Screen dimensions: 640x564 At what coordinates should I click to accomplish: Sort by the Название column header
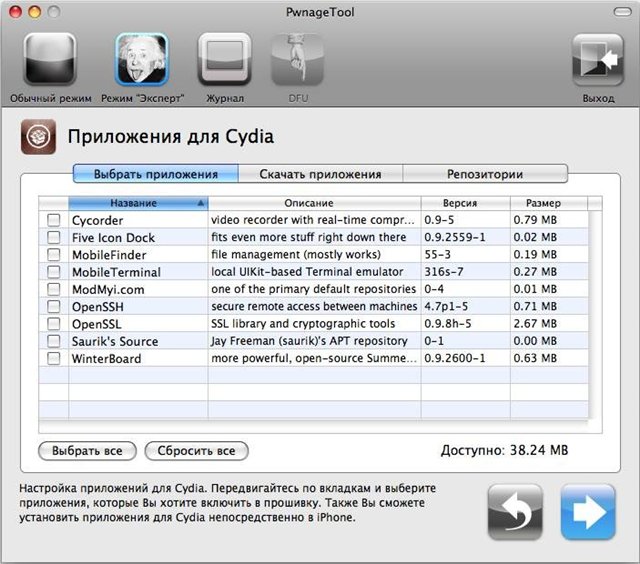pos(138,203)
